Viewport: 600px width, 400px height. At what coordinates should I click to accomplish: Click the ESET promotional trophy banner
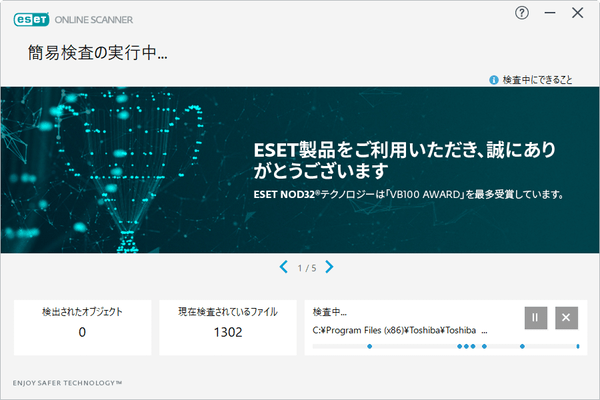(x=300, y=170)
